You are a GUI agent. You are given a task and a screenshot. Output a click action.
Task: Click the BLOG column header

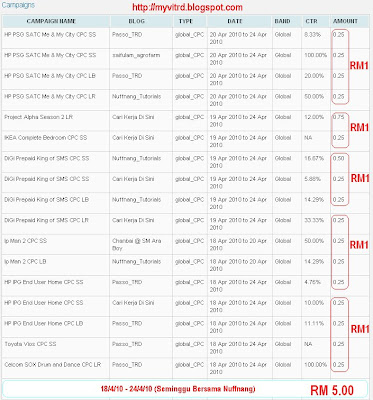click(x=137, y=21)
